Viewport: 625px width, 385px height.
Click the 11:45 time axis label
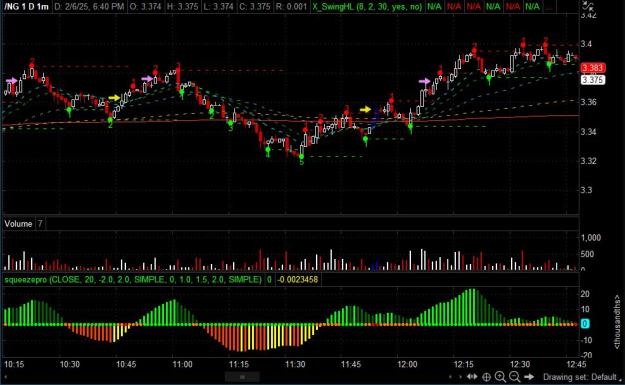351,364
